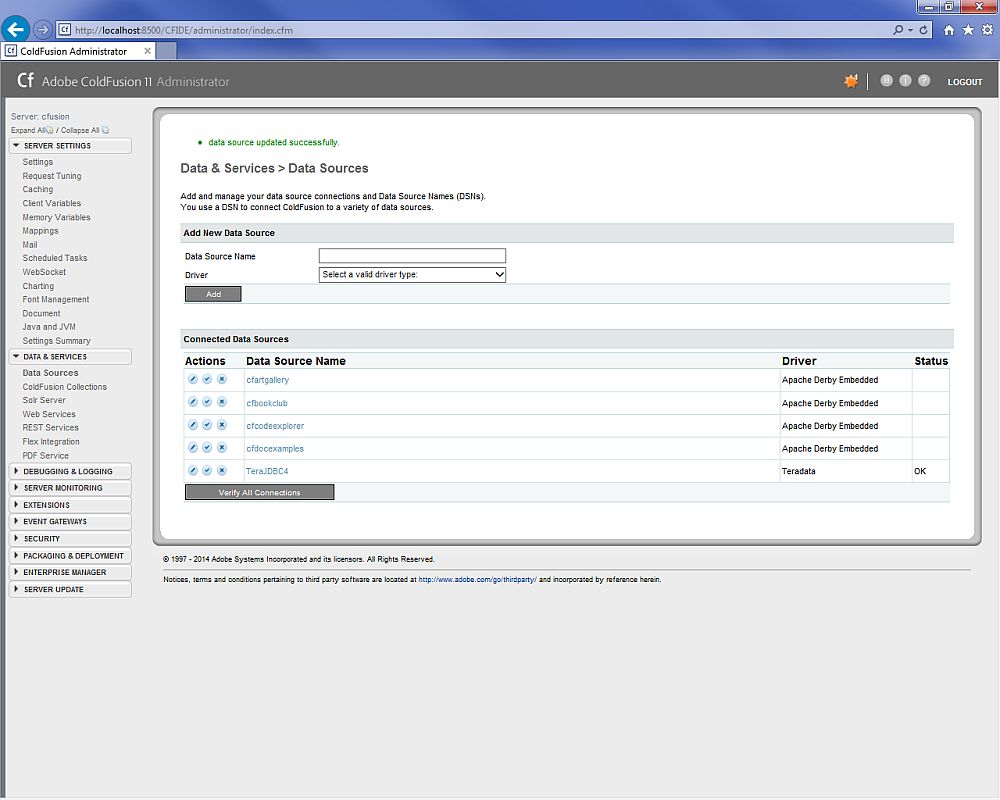This screenshot has width=1000, height=800.
Task: Open browser tools gear icon
Action: coord(987,30)
